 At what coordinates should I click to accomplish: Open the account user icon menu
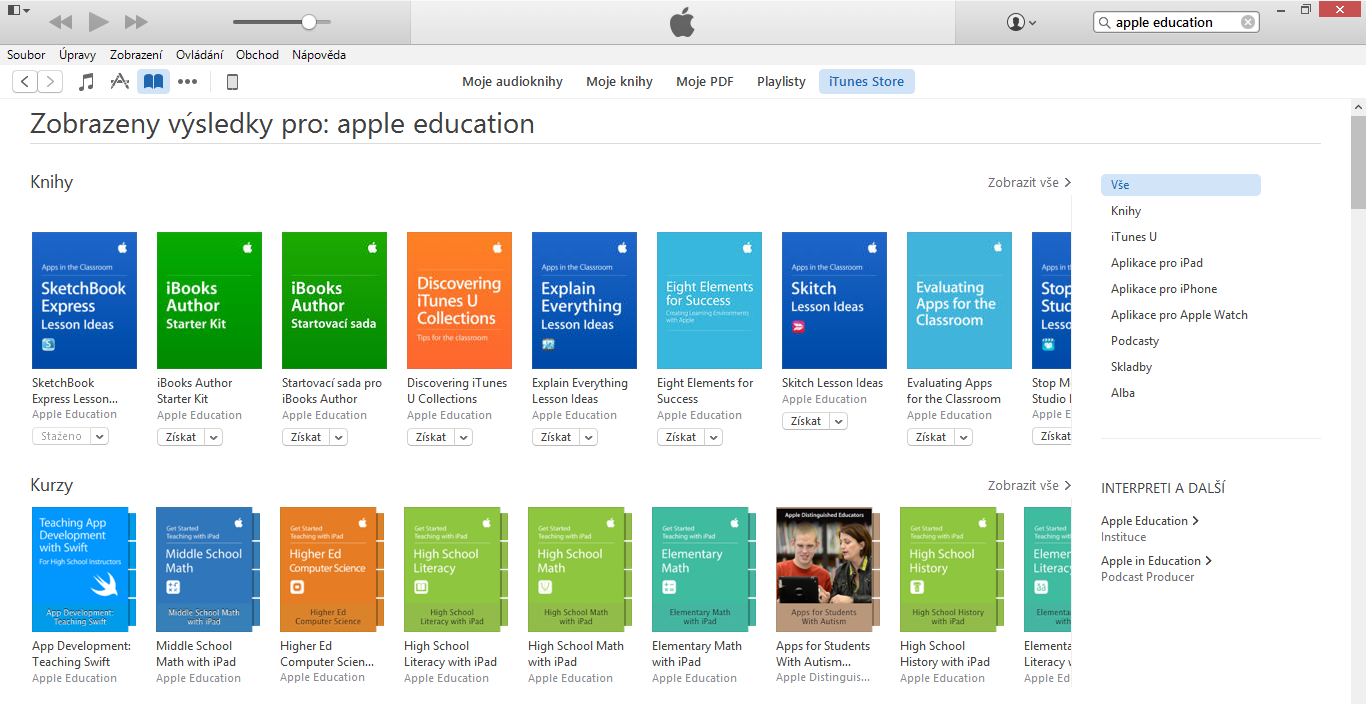click(1022, 22)
